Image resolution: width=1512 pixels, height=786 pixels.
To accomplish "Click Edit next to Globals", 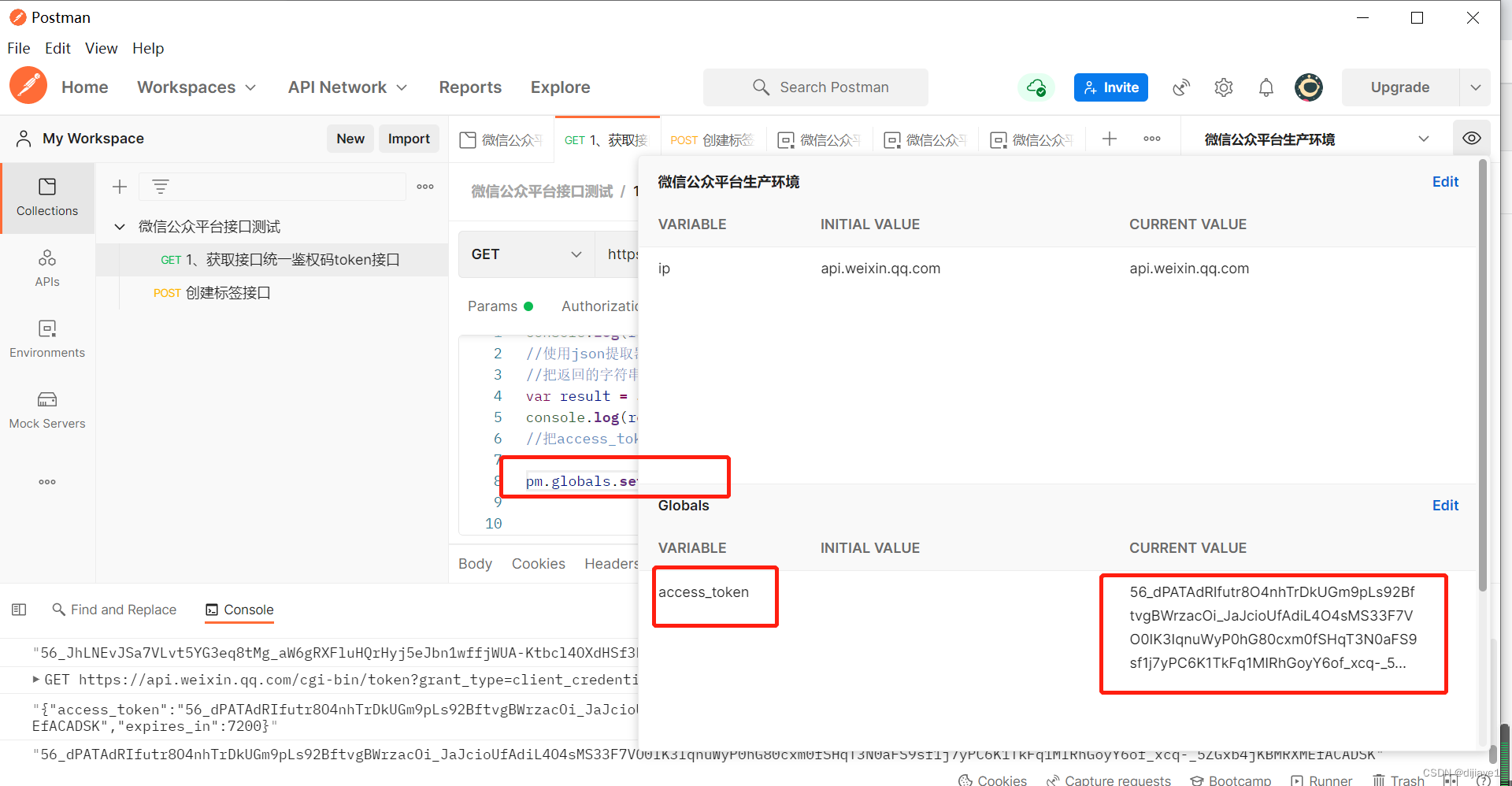I will pyautogui.click(x=1445, y=505).
